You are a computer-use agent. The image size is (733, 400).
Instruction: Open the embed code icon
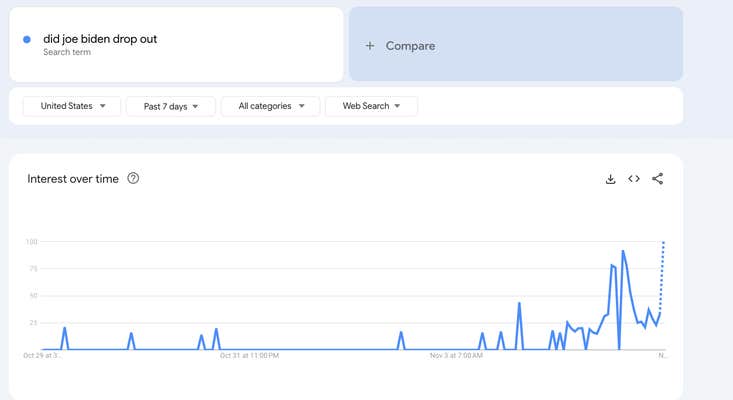point(634,179)
